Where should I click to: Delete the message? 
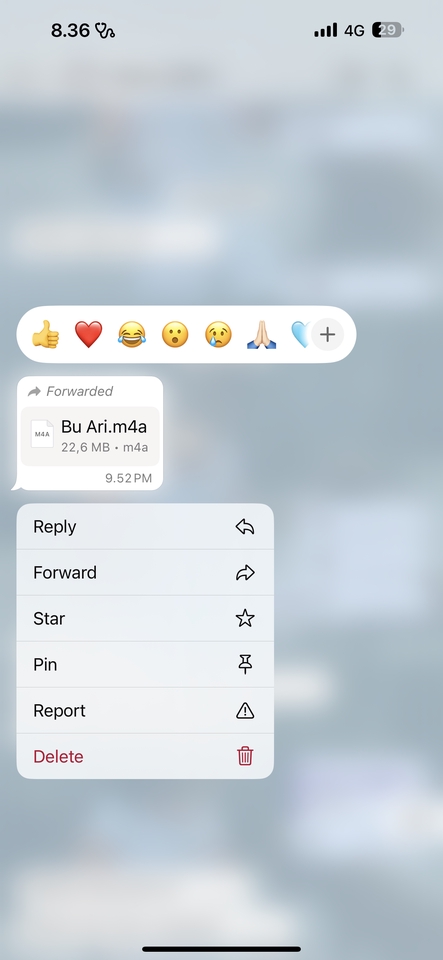(x=145, y=756)
